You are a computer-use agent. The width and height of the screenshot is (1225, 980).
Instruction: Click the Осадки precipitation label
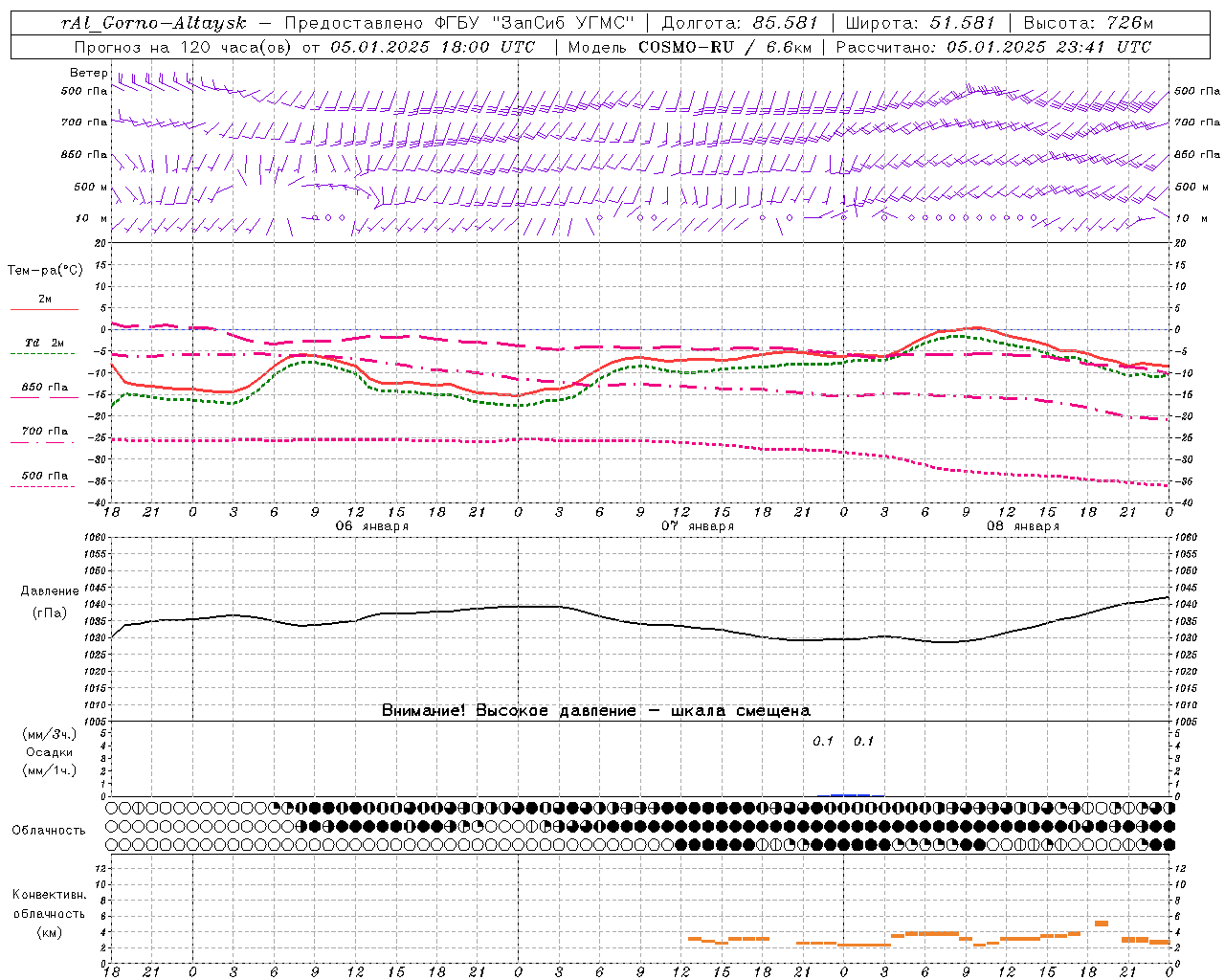[49, 752]
